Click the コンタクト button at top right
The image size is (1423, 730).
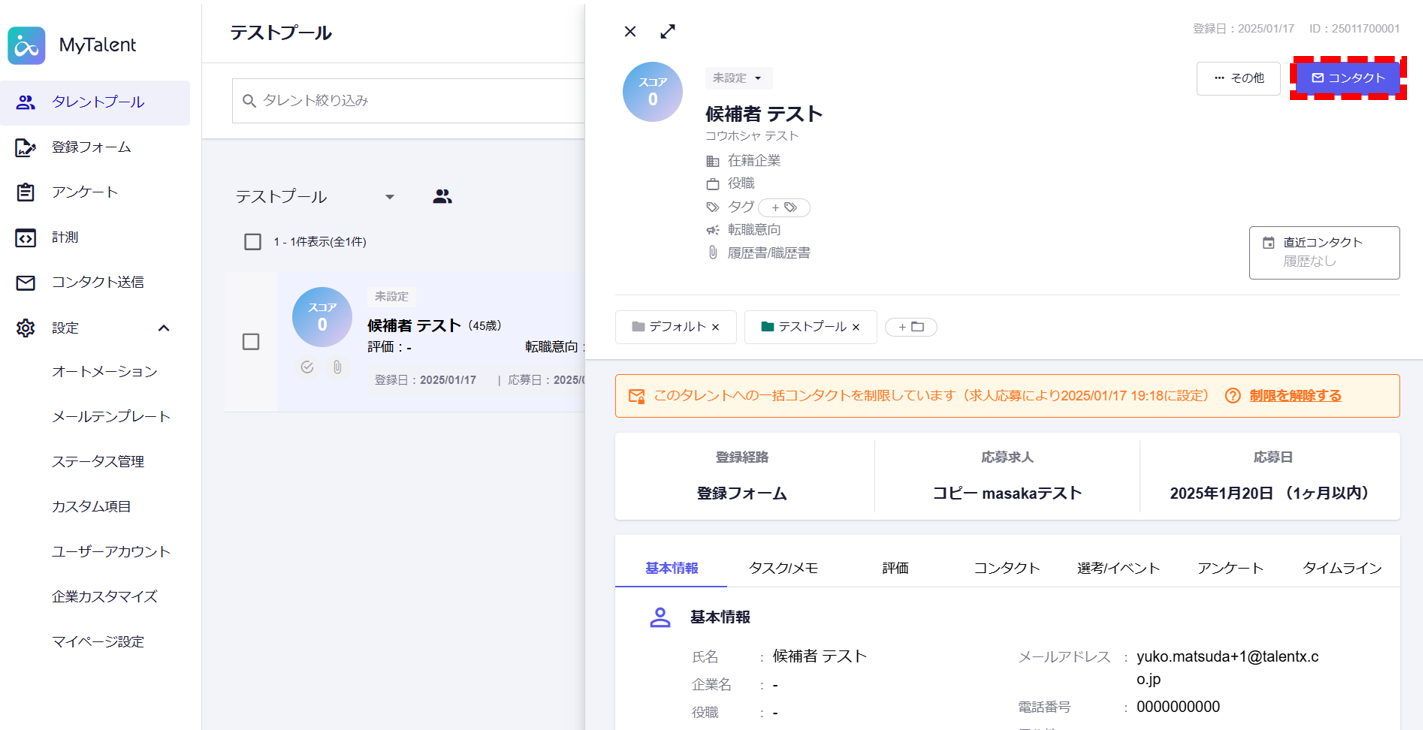(1348, 78)
